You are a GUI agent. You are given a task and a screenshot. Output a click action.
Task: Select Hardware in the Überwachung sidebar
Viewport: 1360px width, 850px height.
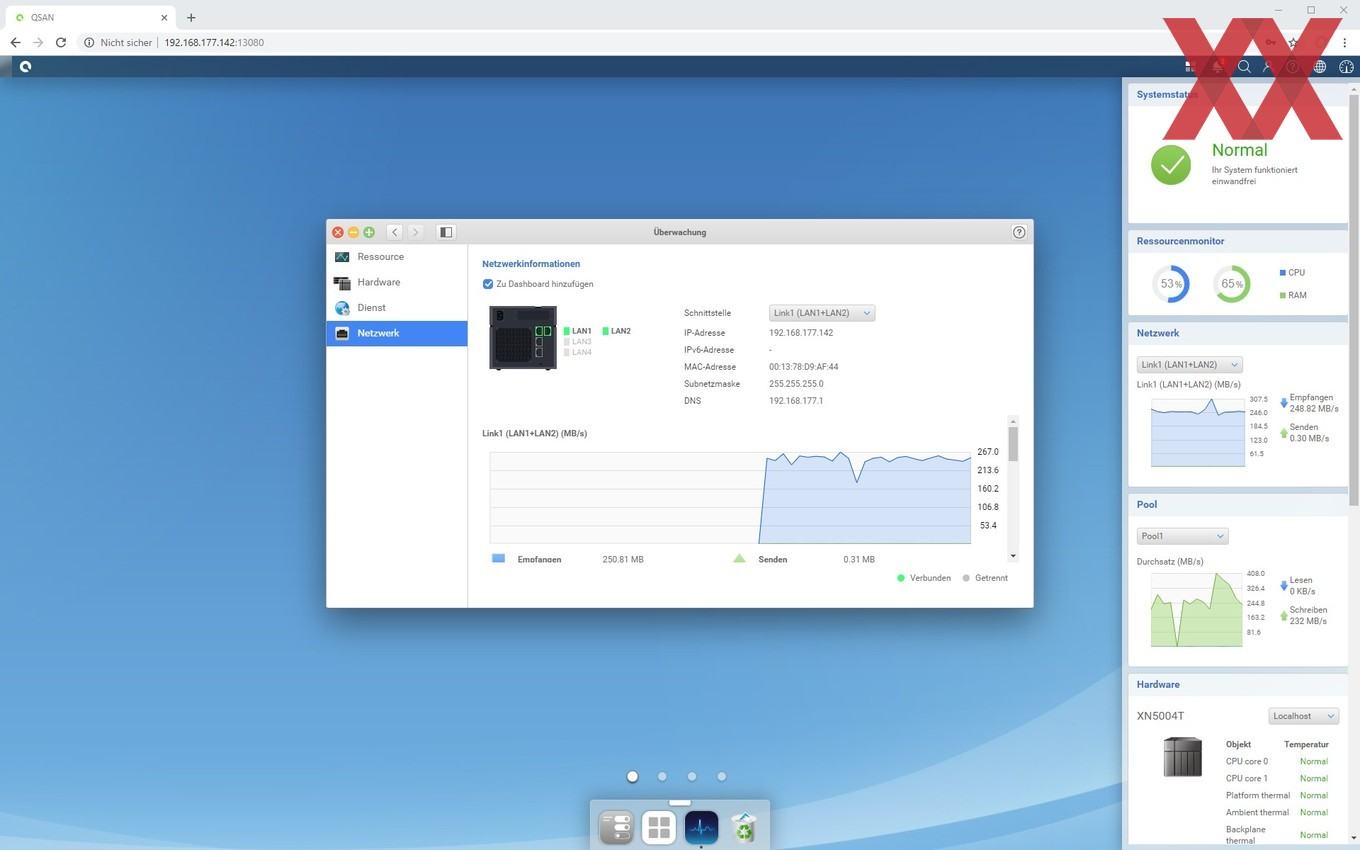(397, 282)
